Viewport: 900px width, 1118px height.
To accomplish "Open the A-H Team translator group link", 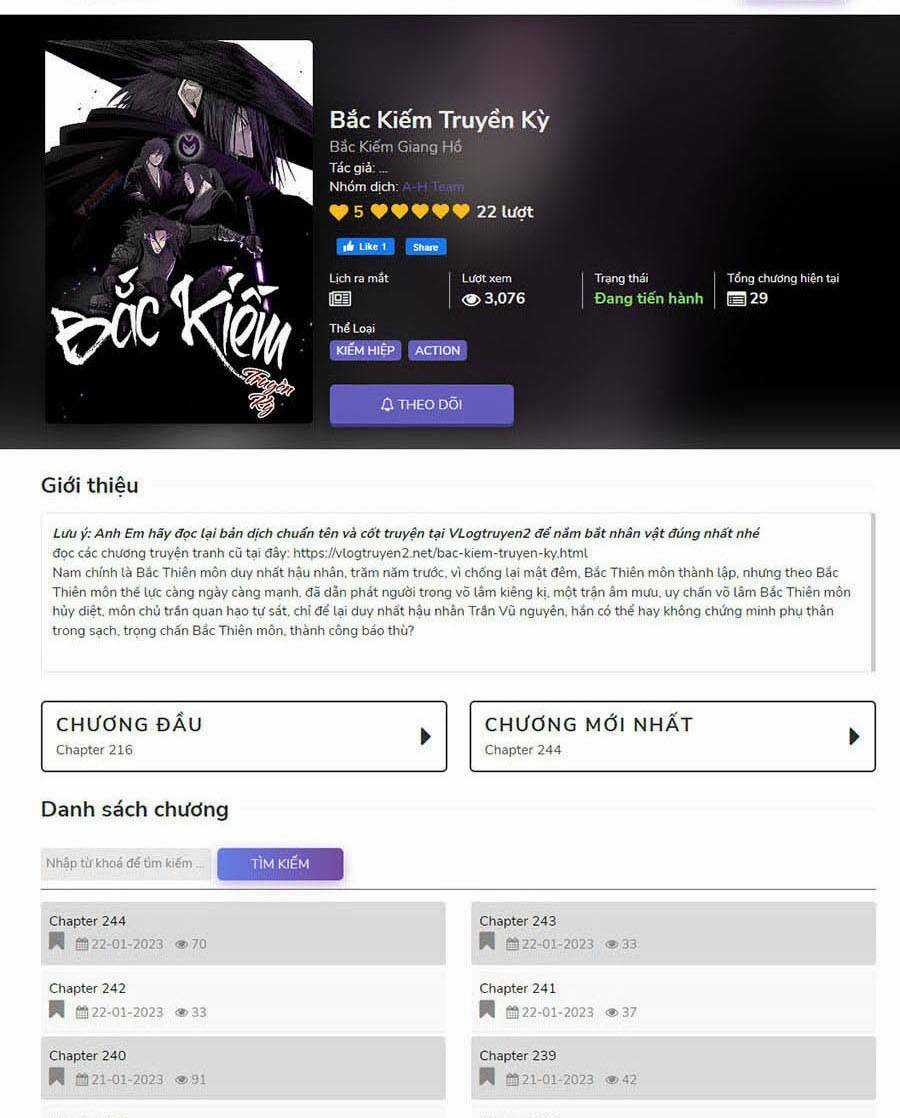I will pos(433,187).
